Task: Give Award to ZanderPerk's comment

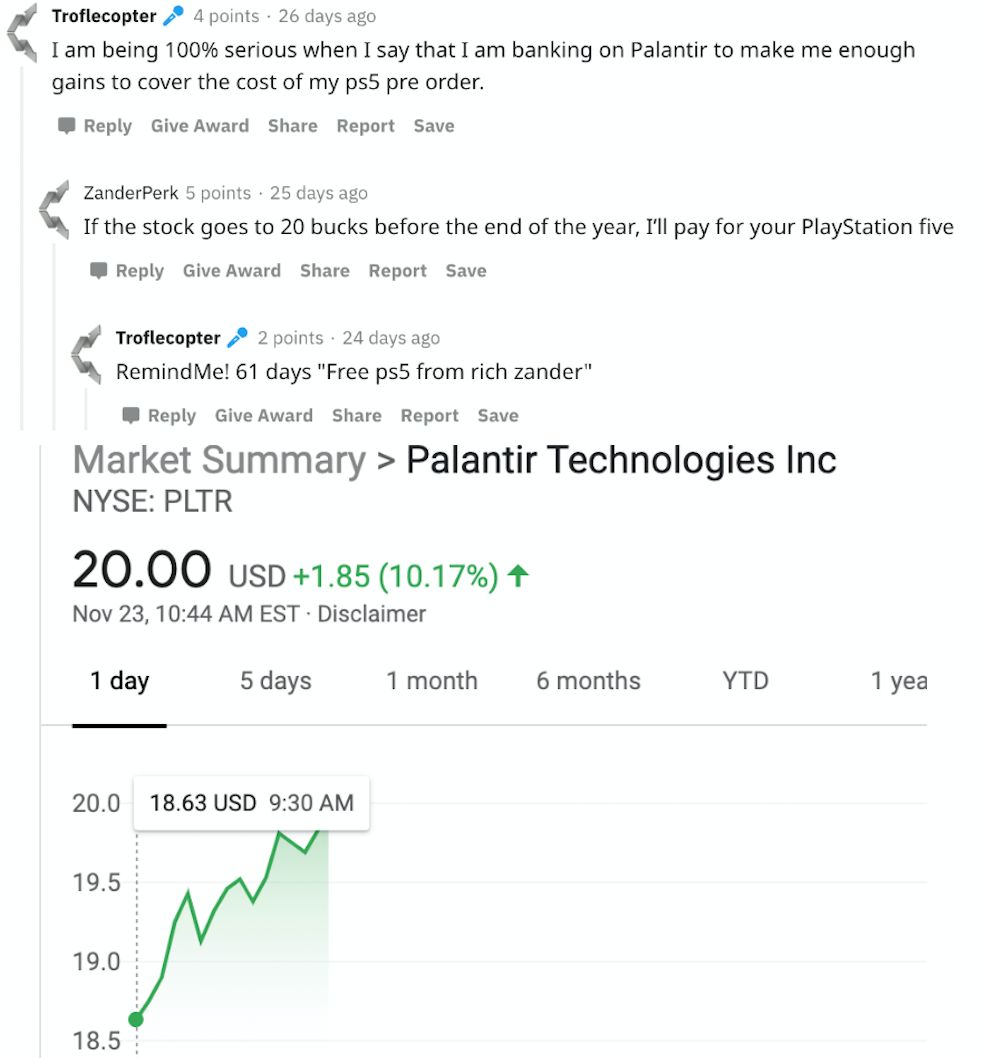Action: point(231,271)
